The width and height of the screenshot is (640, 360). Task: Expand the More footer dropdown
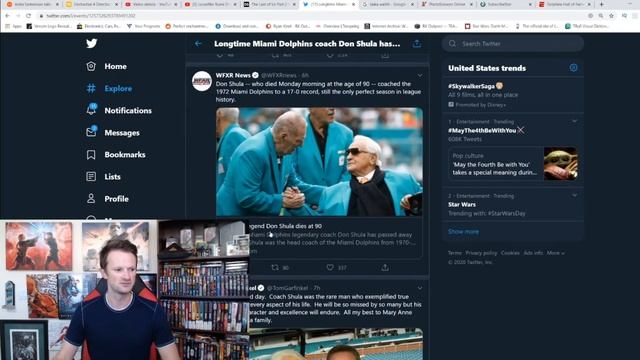(x=556, y=253)
